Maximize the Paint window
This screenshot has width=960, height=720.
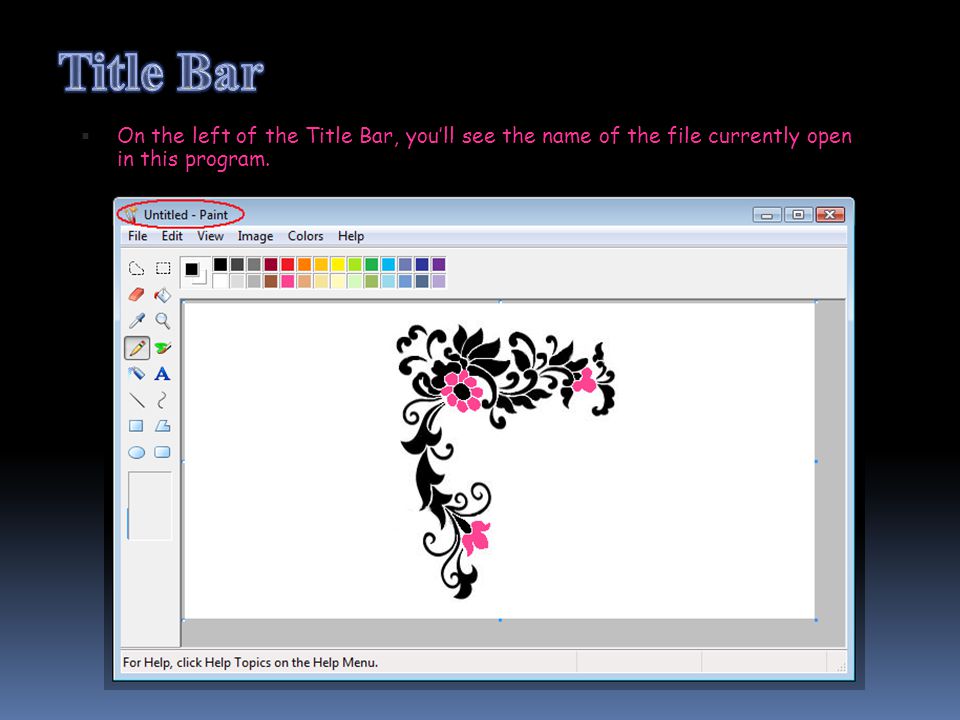pos(798,214)
